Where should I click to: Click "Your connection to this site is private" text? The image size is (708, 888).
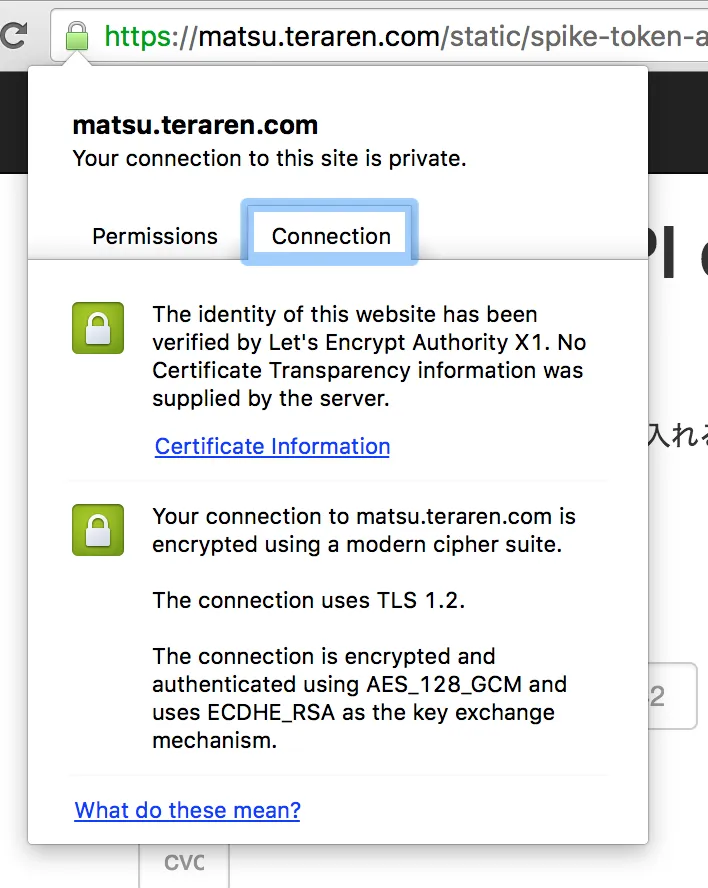(269, 158)
